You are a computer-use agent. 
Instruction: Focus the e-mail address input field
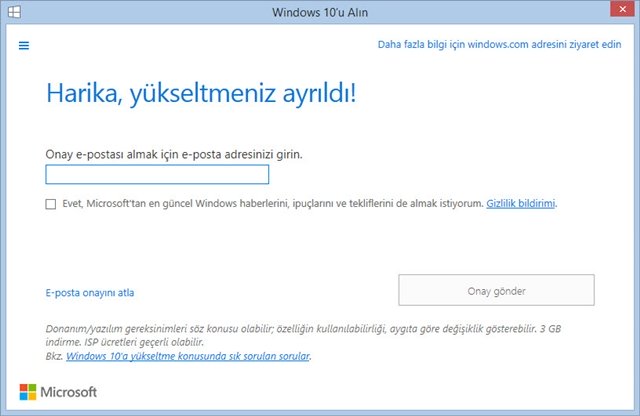pyautogui.click(x=157, y=174)
